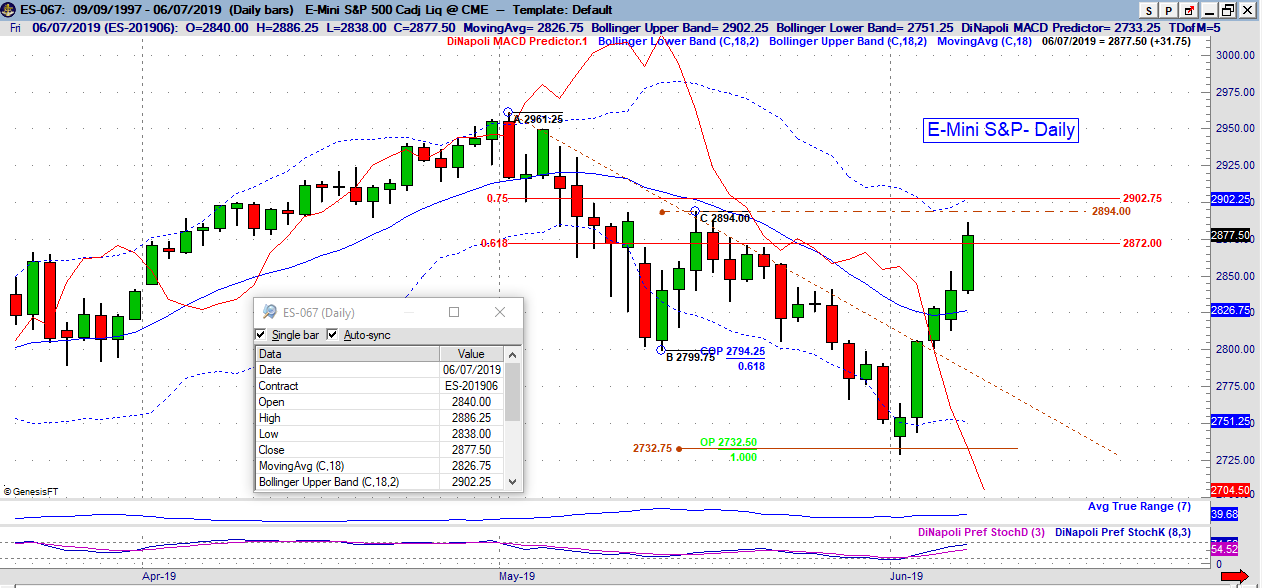Click the Data column header

point(347,354)
